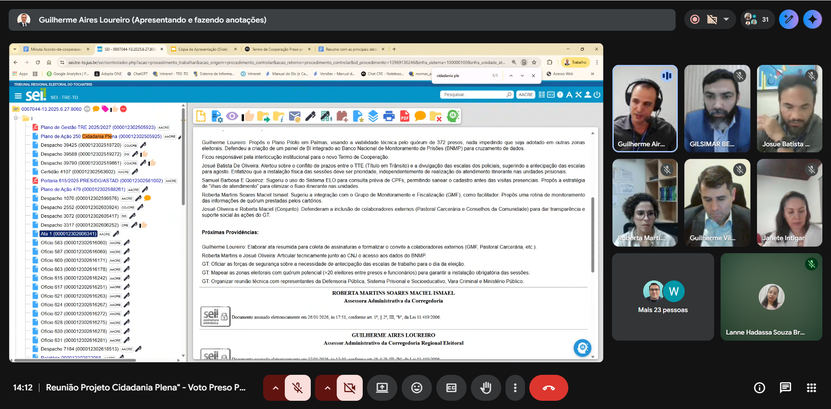This screenshot has height=409, width=831.
Task: Toggle closed captions CC button
Action: coord(451,388)
